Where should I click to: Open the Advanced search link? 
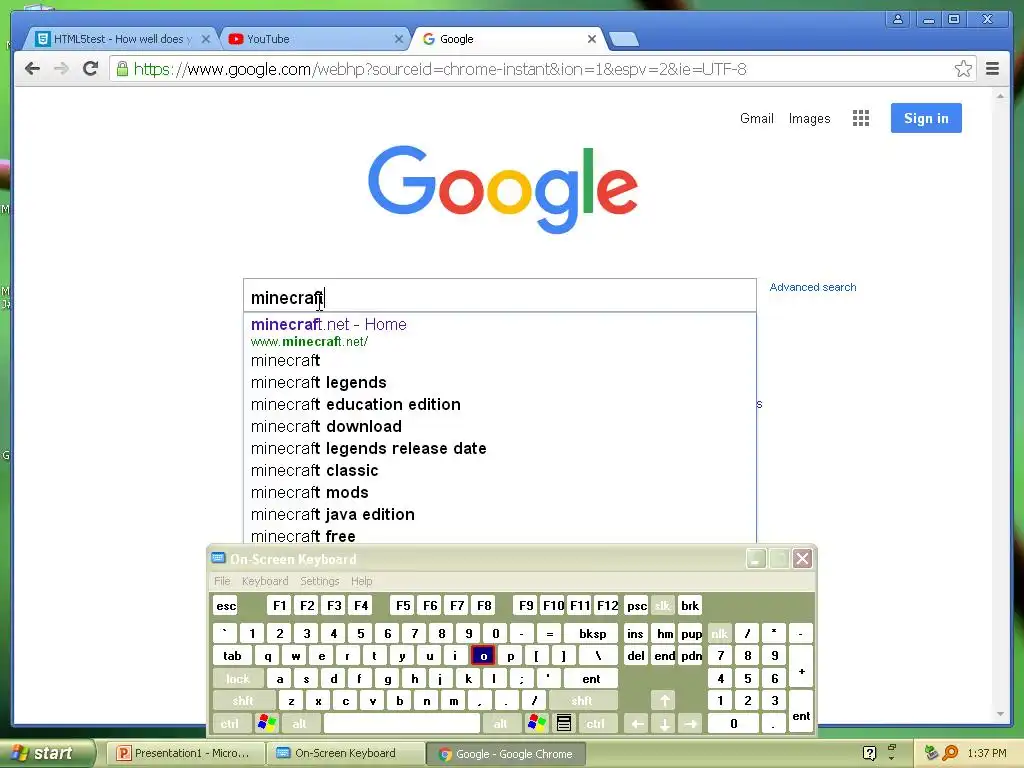coord(812,287)
